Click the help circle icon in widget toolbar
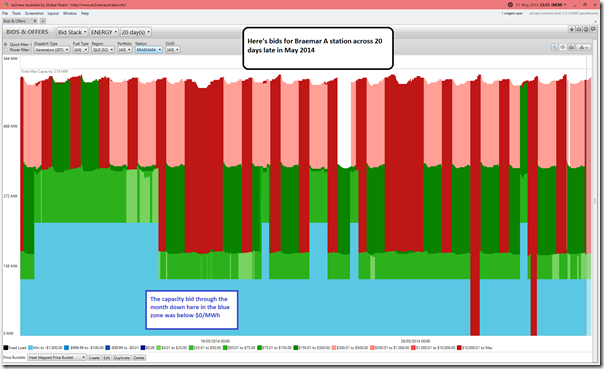The height and width of the screenshot is (369, 604). (586, 29)
